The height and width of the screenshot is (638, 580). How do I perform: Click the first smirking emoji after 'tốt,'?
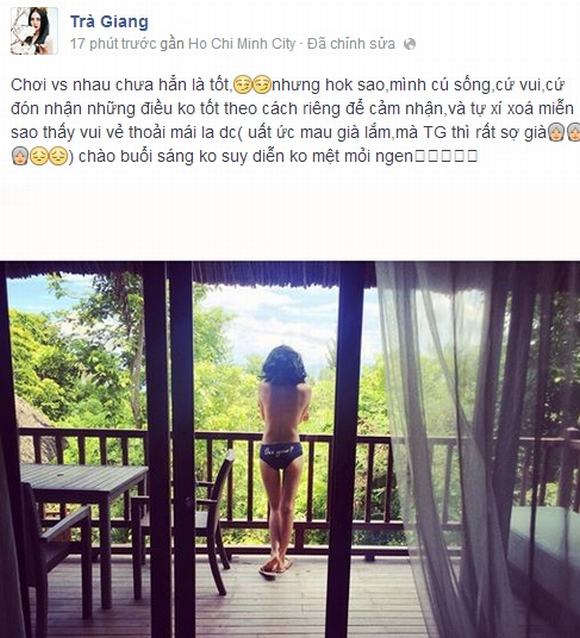[242, 85]
